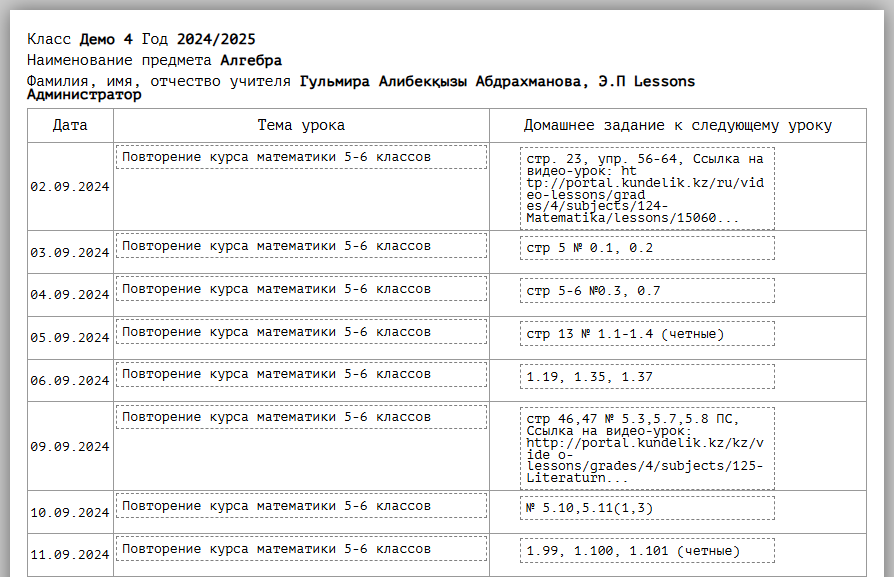Click homework field starting 'стр 46,47 № 5.3'
Screen dimensions: 894x577
tap(647, 448)
